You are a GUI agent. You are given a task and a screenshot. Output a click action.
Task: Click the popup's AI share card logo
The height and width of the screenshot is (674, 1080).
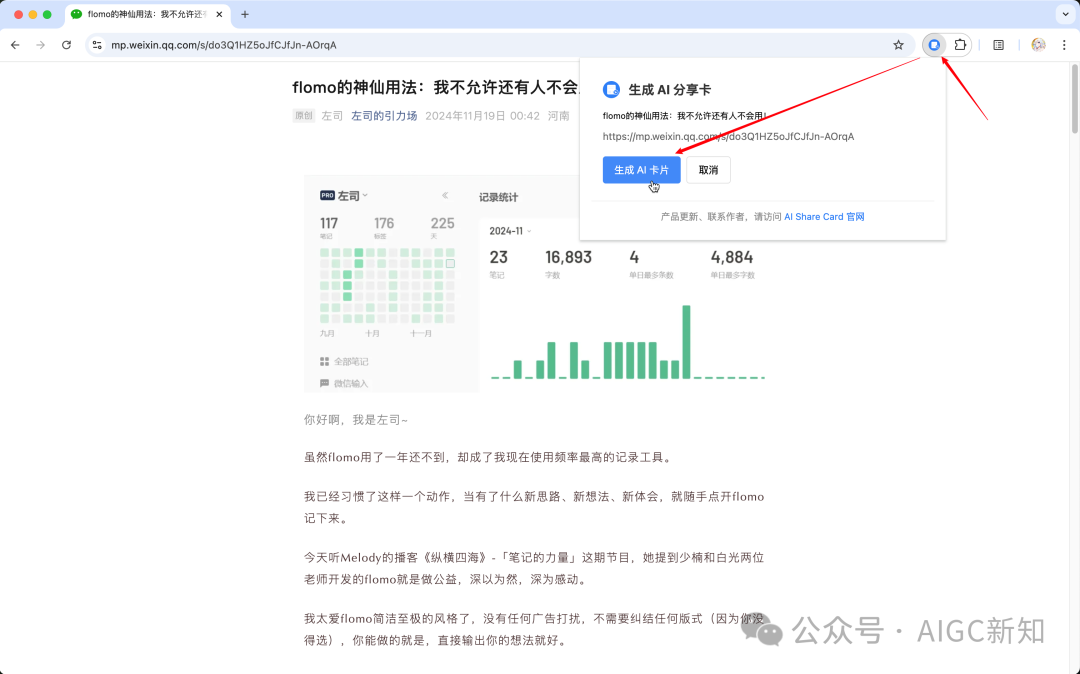[611, 89]
